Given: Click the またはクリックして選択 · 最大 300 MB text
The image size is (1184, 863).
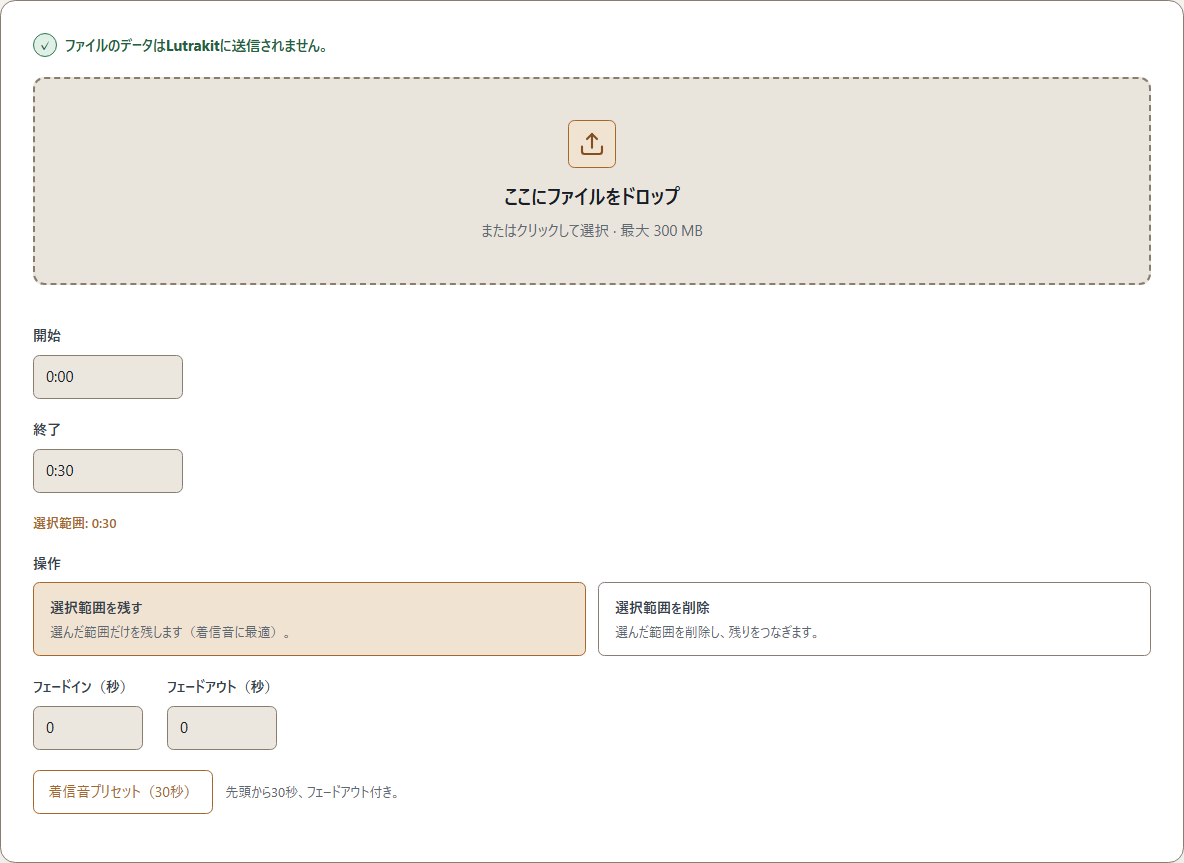Looking at the screenshot, I should (591, 231).
